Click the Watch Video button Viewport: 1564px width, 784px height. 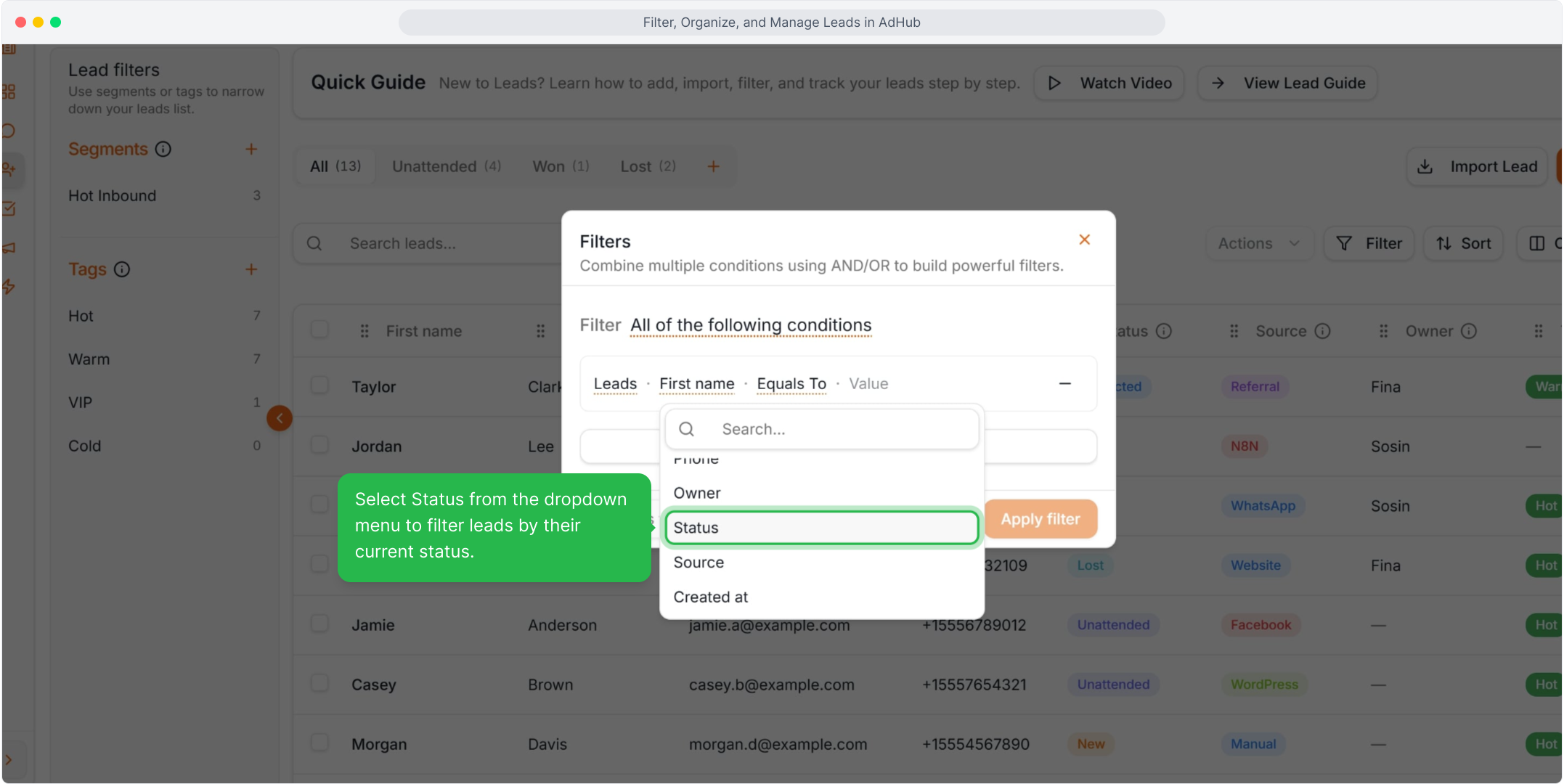1109,83
